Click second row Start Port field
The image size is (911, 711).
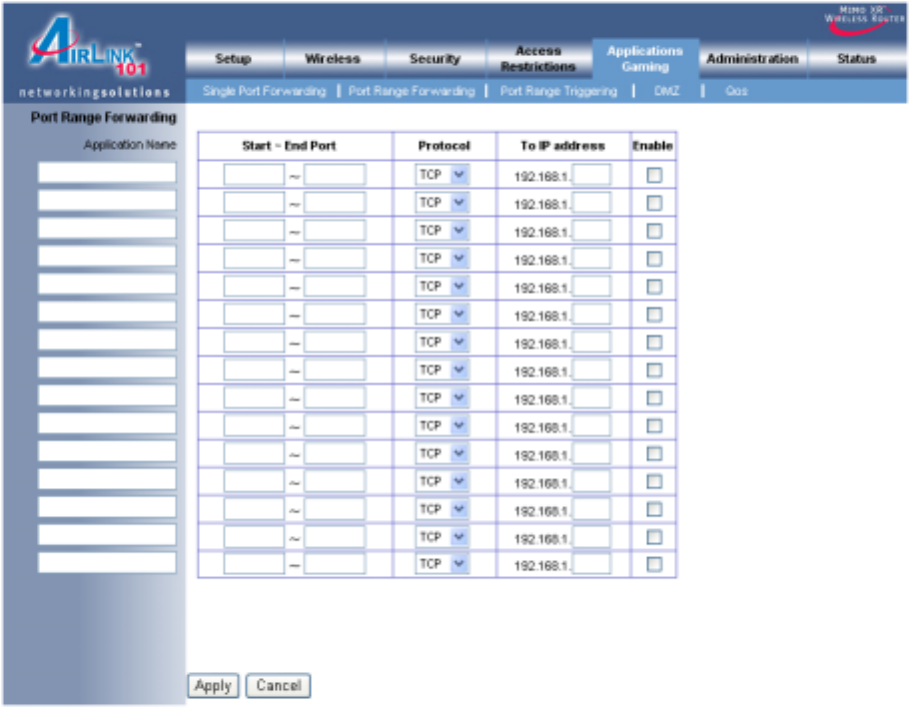(254, 202)
